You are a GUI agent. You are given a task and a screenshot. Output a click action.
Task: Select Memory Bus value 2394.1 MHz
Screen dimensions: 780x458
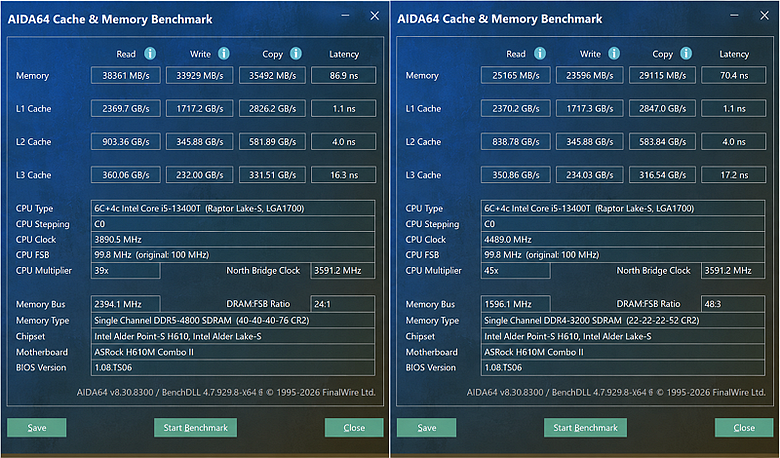126,304
